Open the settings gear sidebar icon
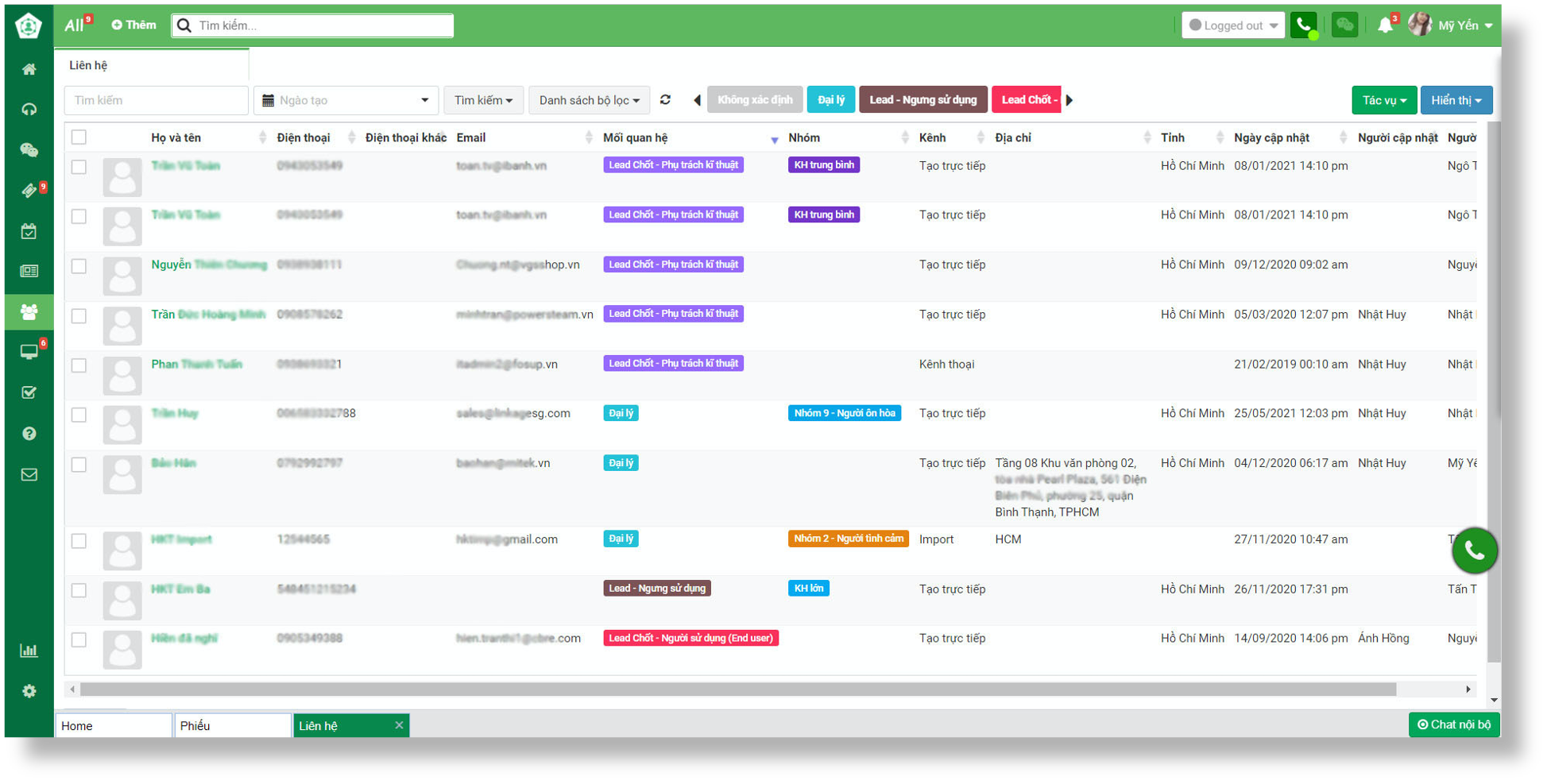The width and height of the screenshot is (1547, 784). (29, 691)
